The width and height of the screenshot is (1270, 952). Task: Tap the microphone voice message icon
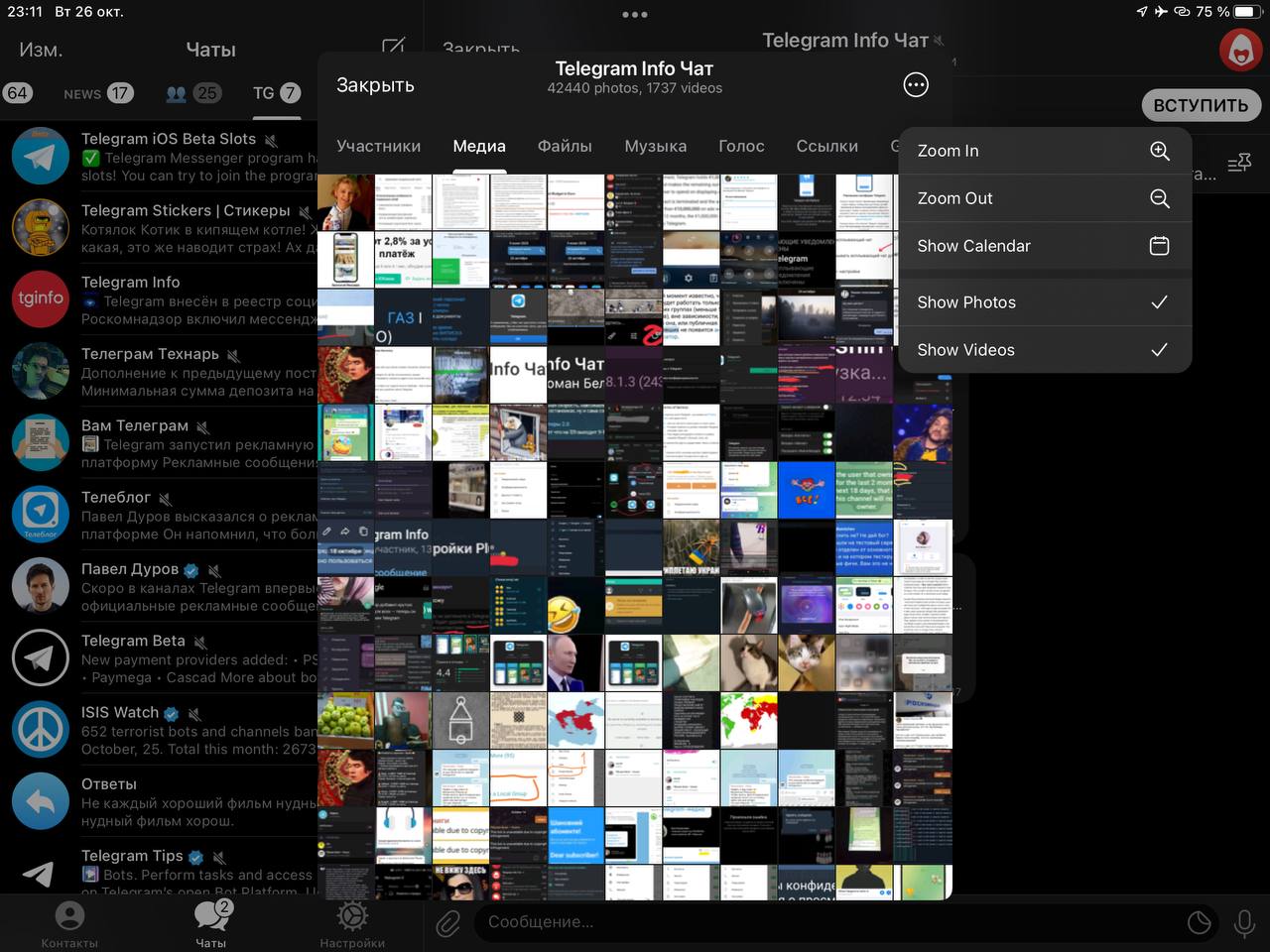(1244, 923)
